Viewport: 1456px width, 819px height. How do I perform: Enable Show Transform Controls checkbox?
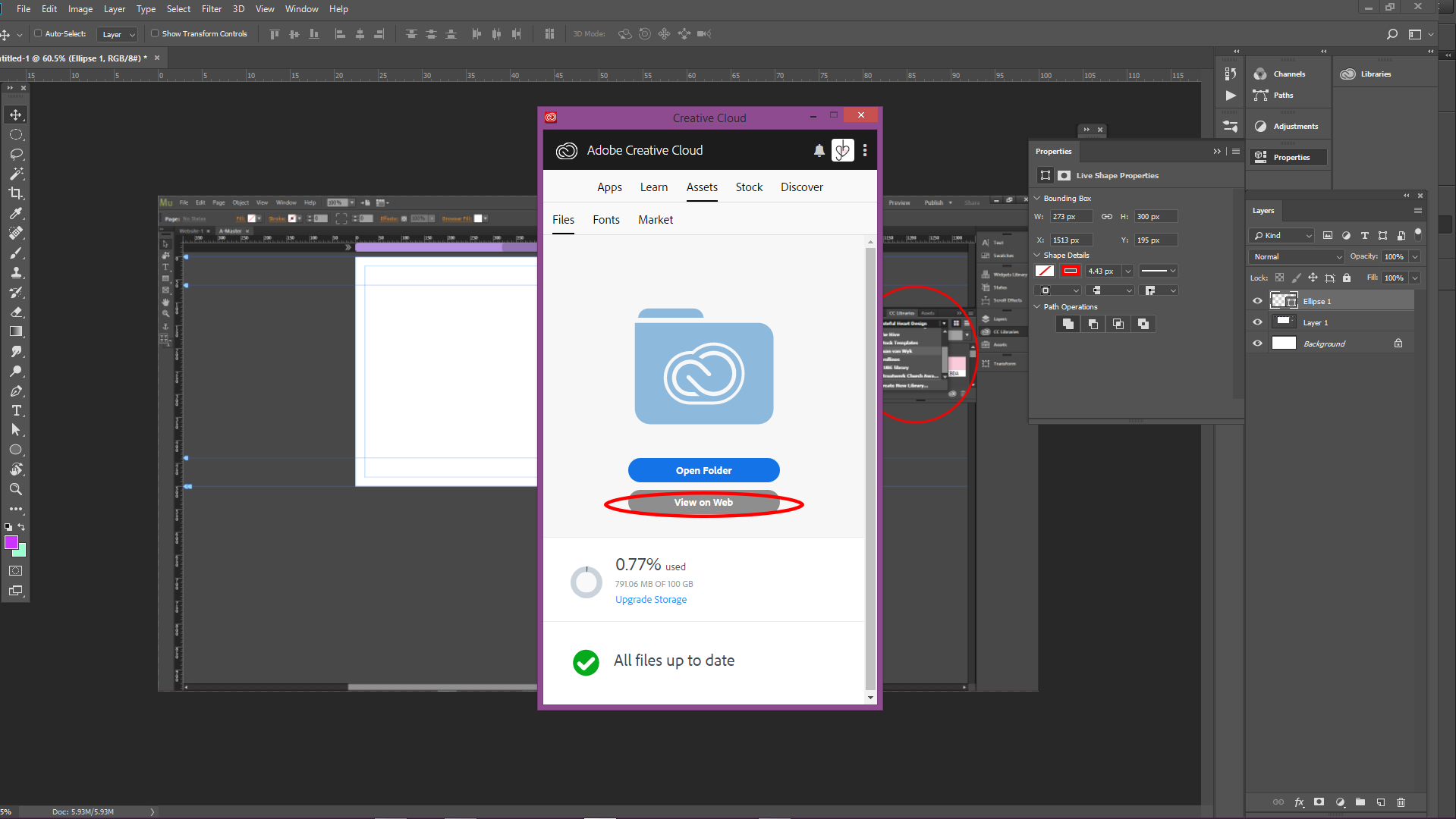pos(155,33)
